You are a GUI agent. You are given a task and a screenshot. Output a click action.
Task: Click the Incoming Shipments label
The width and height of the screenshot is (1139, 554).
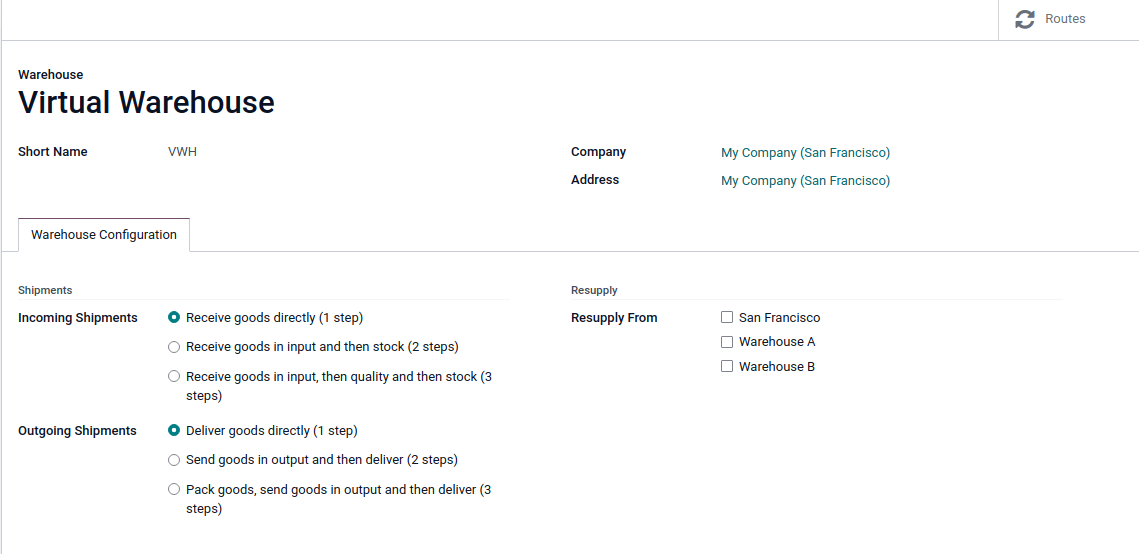(x=78, y=318)
